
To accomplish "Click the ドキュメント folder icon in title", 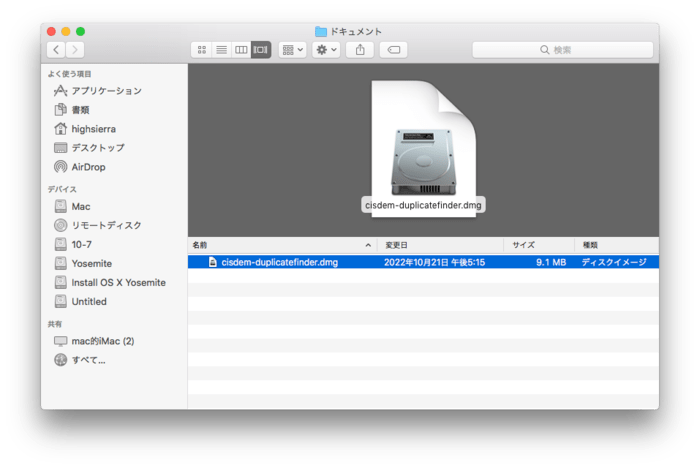I will (321, 31).
